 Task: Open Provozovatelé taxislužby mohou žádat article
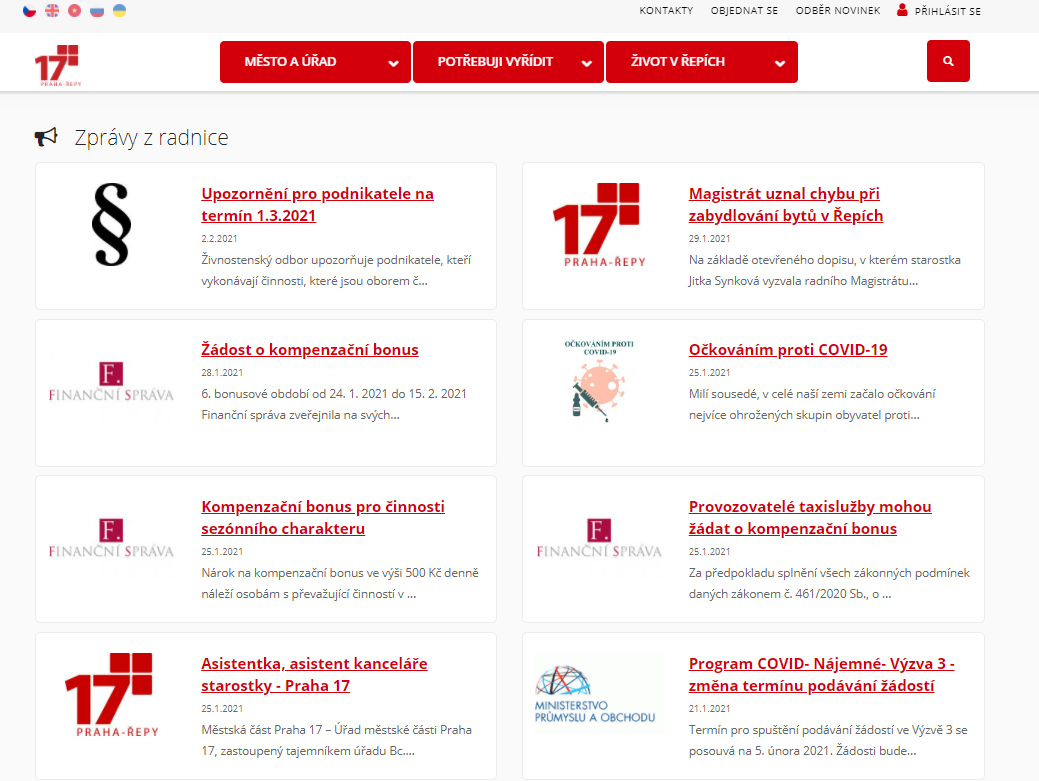[810, 517]
